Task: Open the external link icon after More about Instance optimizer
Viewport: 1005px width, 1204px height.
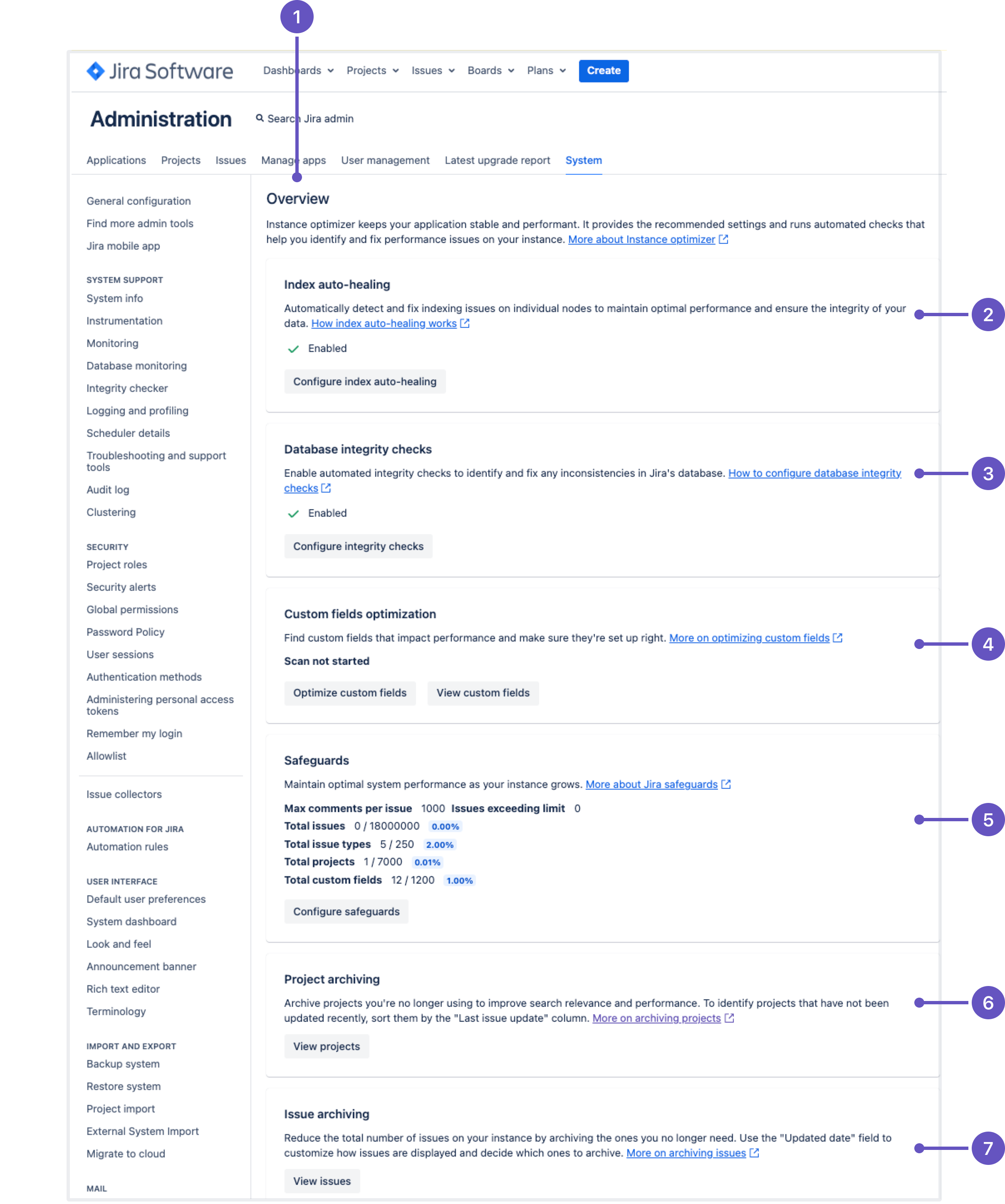Action: 723,239
